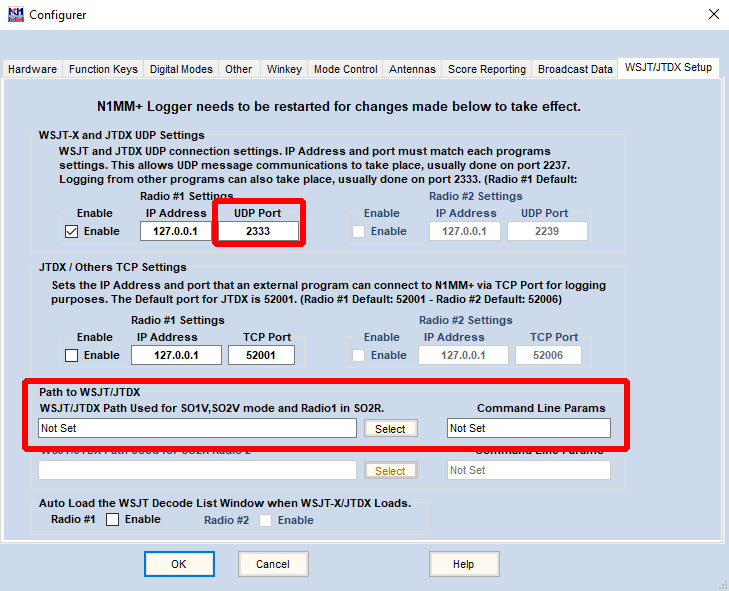The height and width of the screenshot is (591, 729).
Task: Enable Radio #1 TCP settings checkbox
Action: tap(71, 356)
